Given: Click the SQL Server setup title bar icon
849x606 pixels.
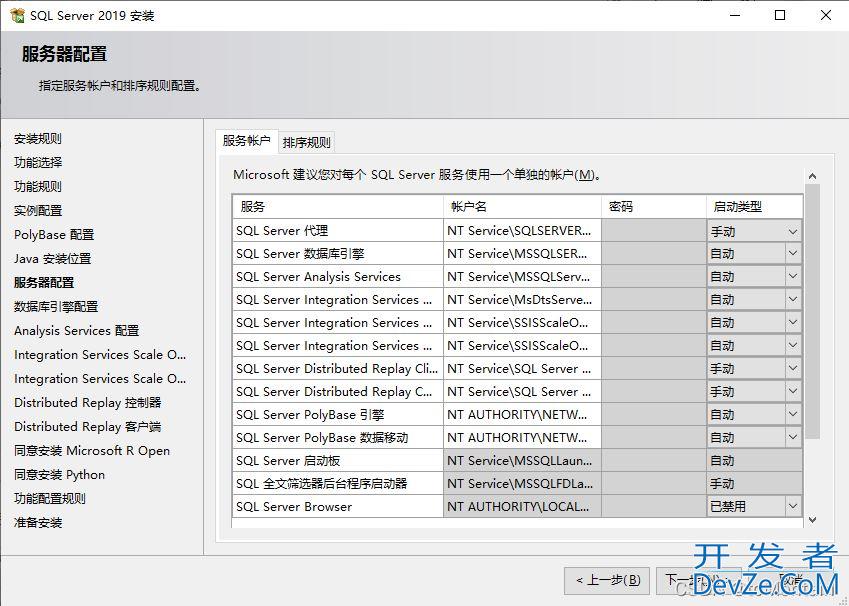Looking at the screenshot, I should tap(17, 16).
